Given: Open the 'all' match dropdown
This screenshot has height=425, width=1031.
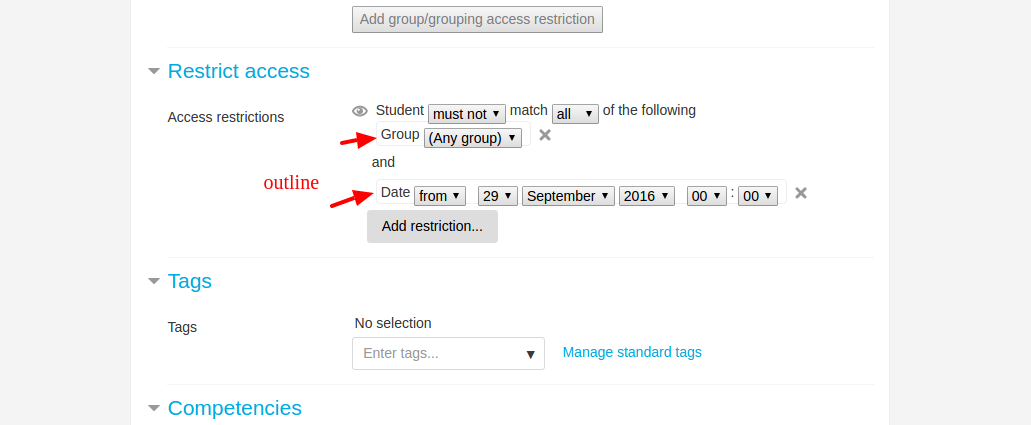Looking at the screenshot, I should click(575, 114).
